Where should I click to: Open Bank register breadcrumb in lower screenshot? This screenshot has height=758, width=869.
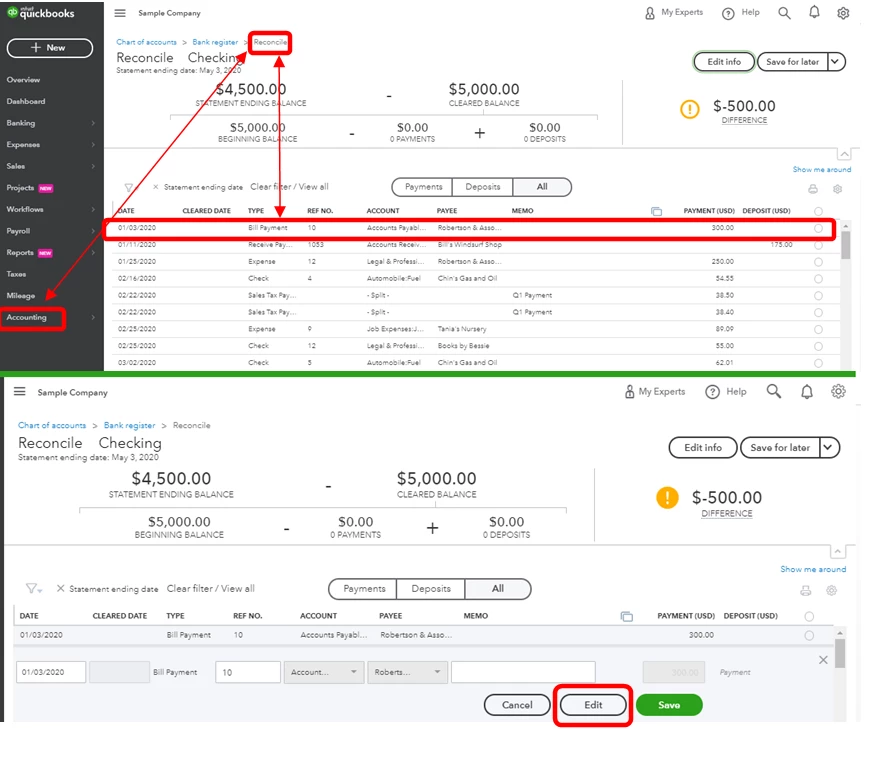click(130, 426)
